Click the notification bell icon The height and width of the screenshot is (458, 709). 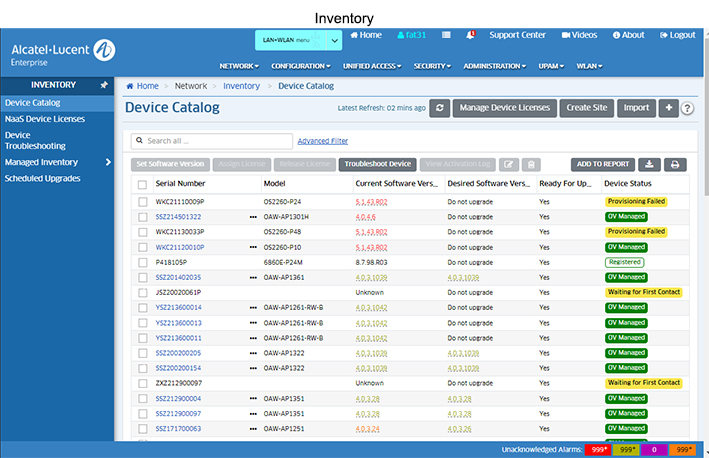(x=471, y=35)
